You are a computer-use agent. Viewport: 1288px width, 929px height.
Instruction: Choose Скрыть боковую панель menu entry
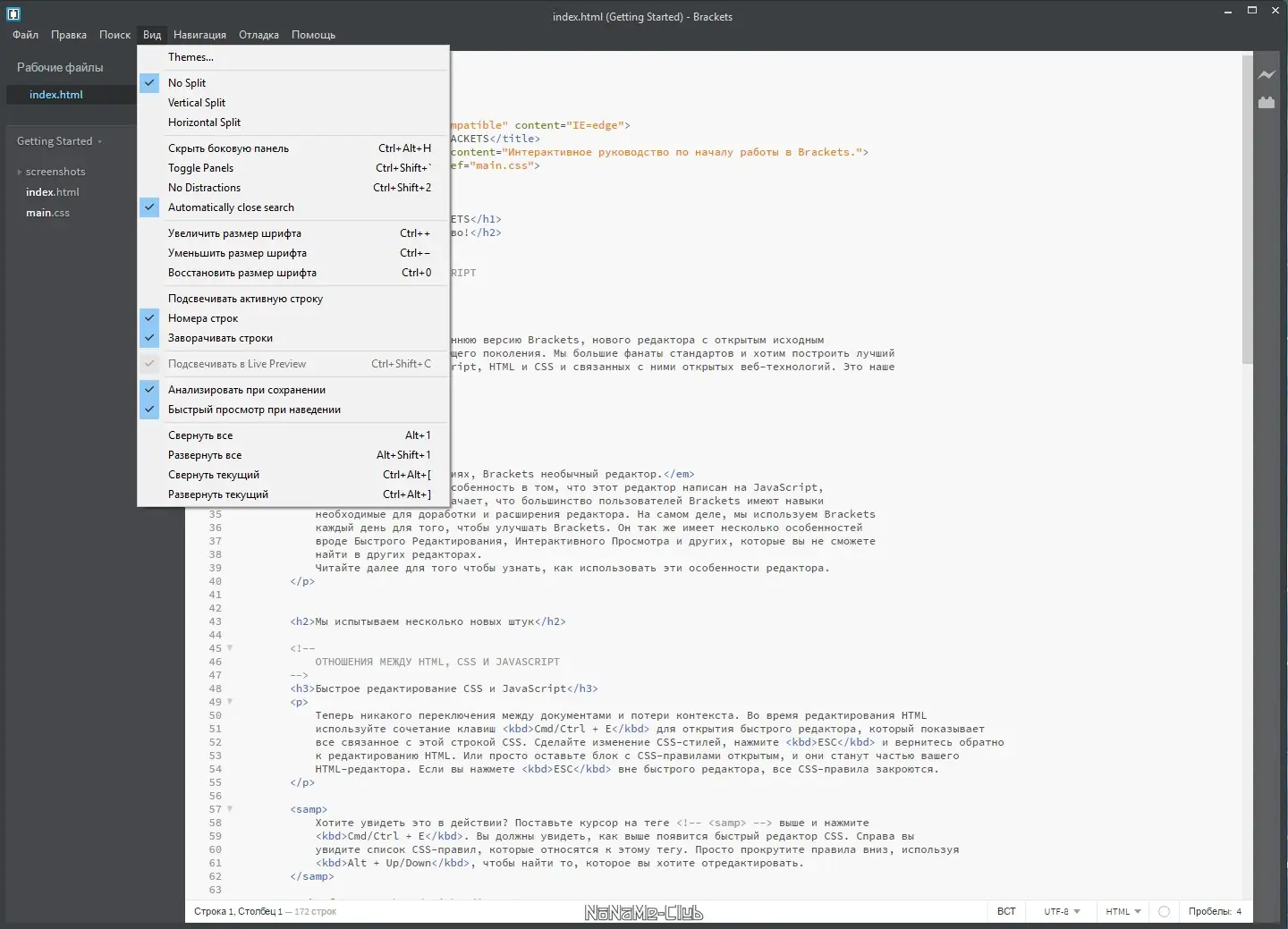293,148
